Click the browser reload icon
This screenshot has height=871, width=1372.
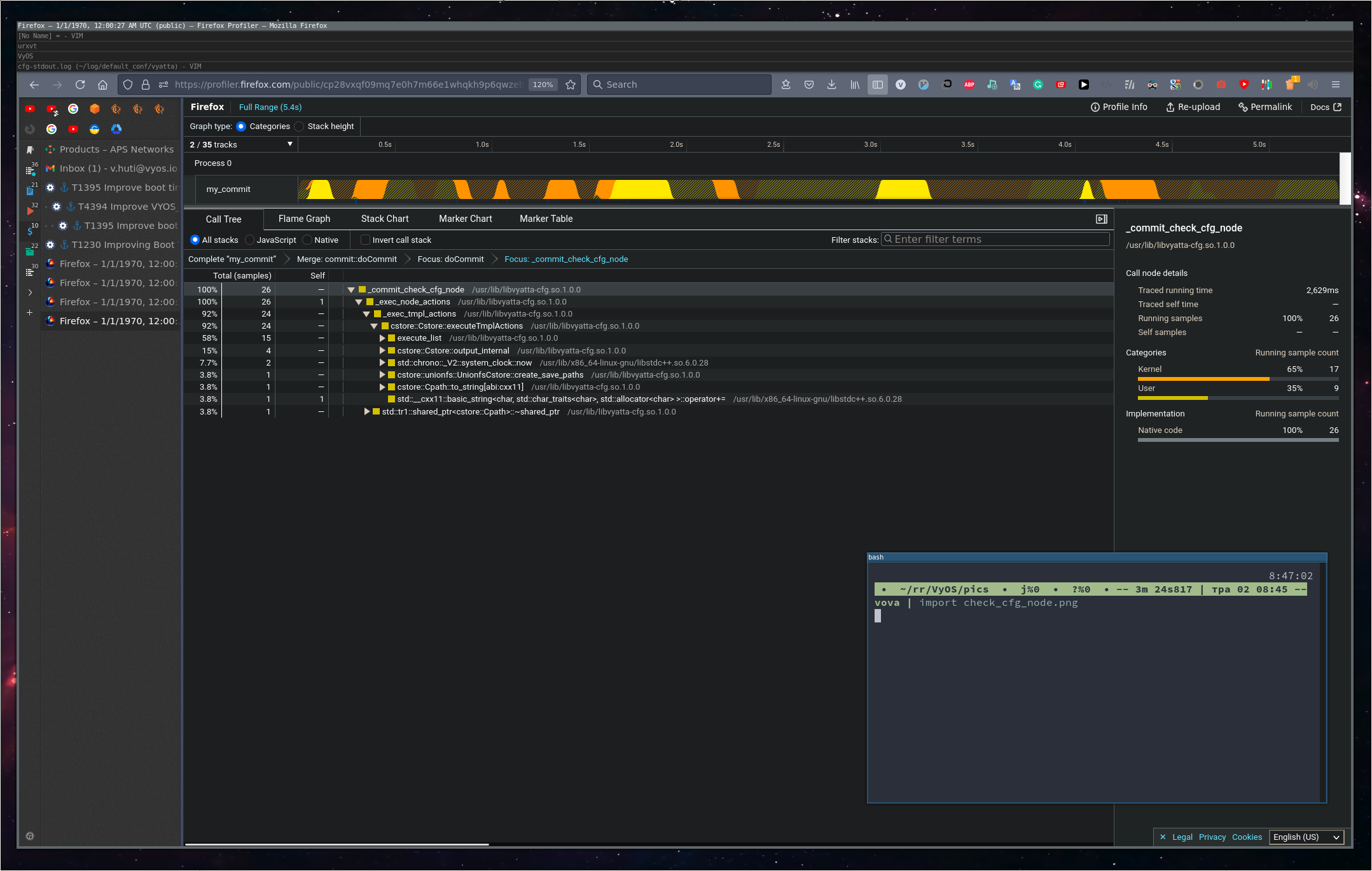pyautogui.click(x=80, y=85)
